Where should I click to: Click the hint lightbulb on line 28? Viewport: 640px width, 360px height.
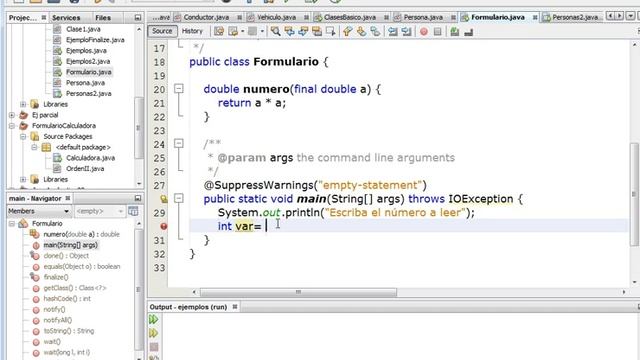point(164,199)
